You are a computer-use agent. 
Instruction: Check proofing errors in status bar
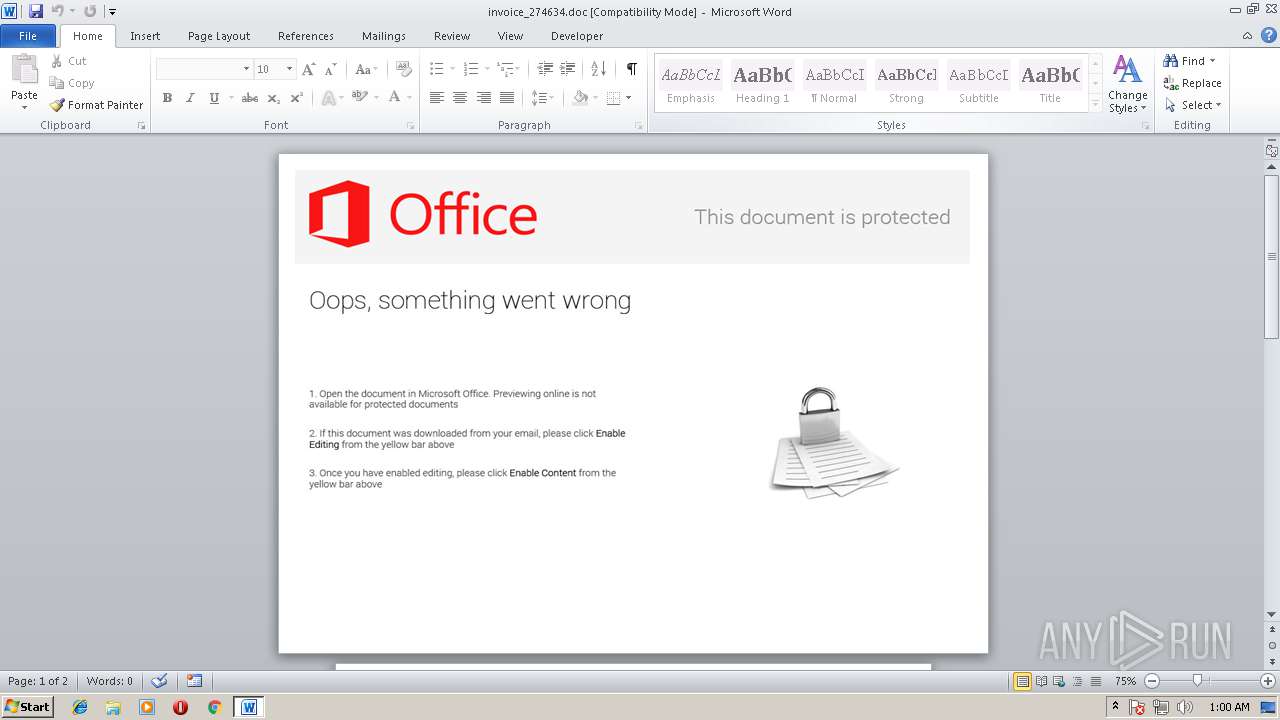pyautogui.click(x=159, y=681)
